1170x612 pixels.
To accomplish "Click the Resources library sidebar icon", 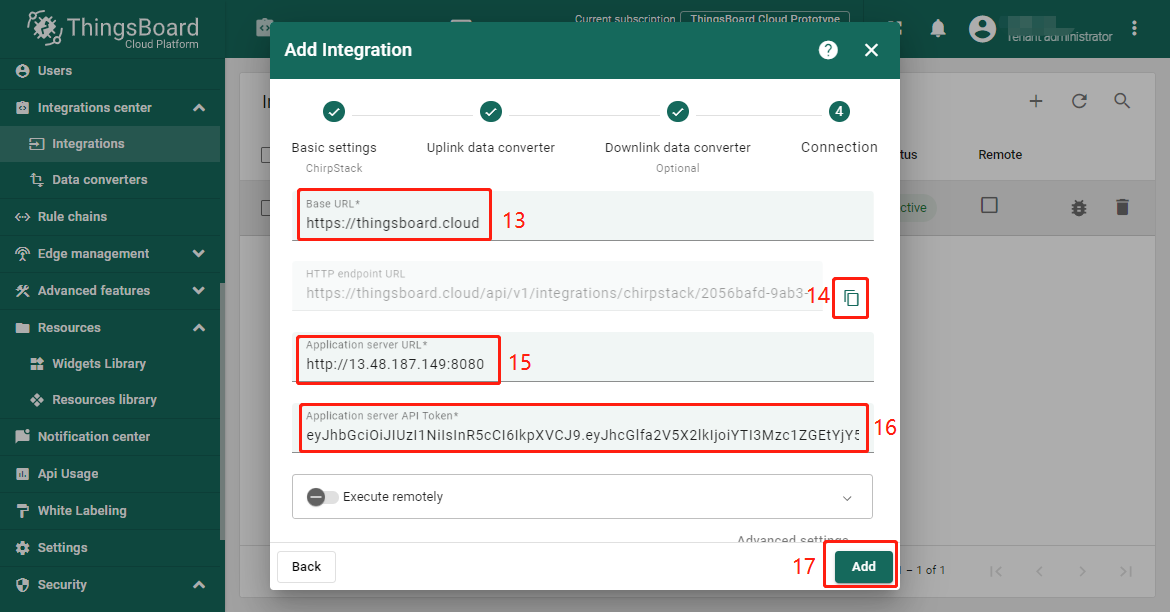I will (x=37, y=400).
